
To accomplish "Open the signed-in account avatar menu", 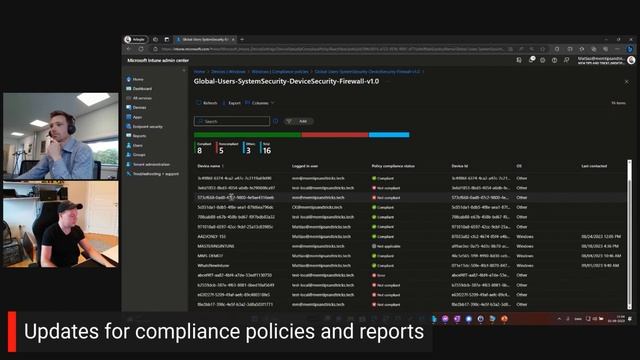I will click(631, 60).
